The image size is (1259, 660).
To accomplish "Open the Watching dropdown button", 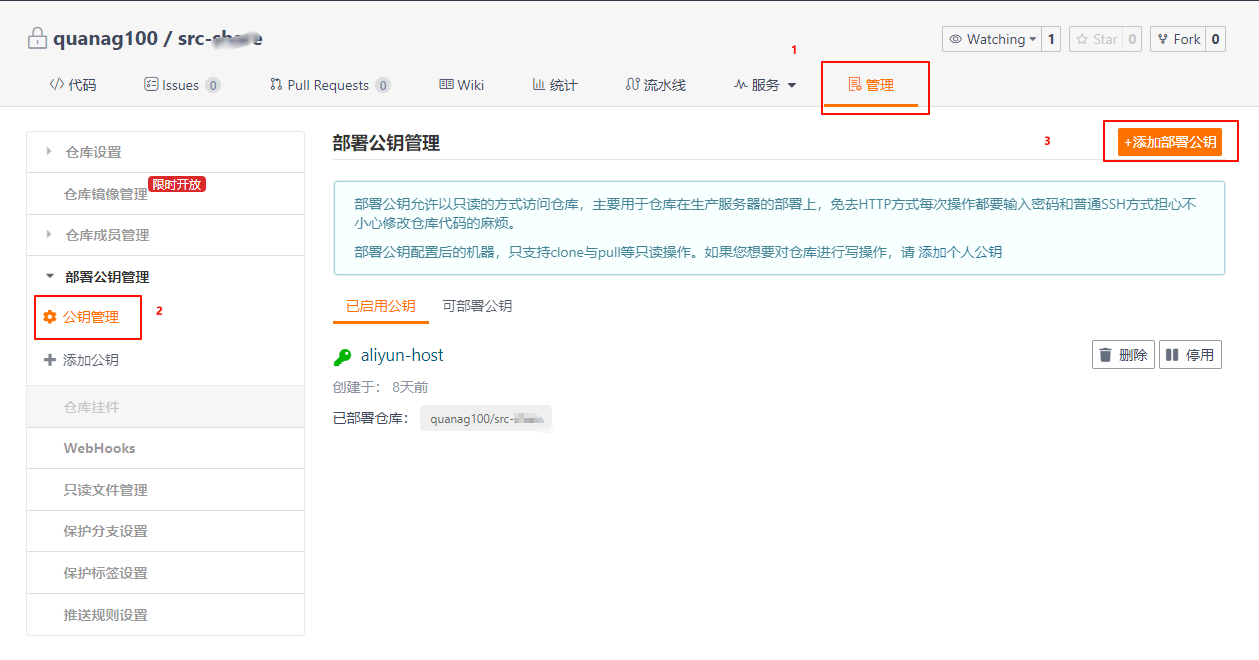I will [992, 39].
